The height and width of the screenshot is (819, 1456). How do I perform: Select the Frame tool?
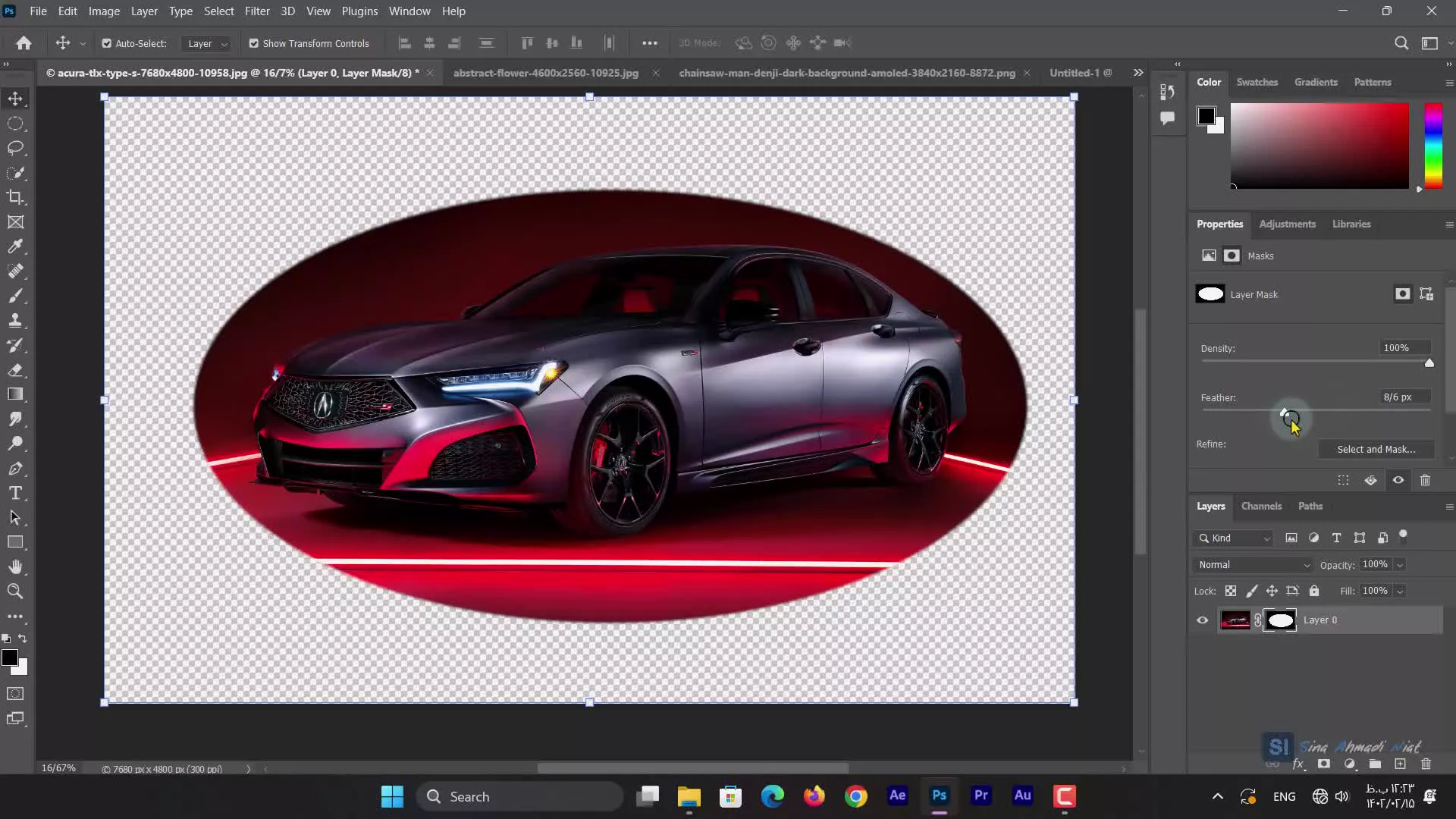(15, 222)
